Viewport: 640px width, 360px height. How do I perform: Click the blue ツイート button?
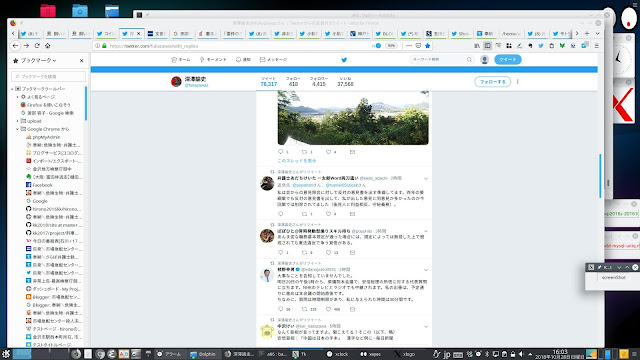(x=508, y=60)
